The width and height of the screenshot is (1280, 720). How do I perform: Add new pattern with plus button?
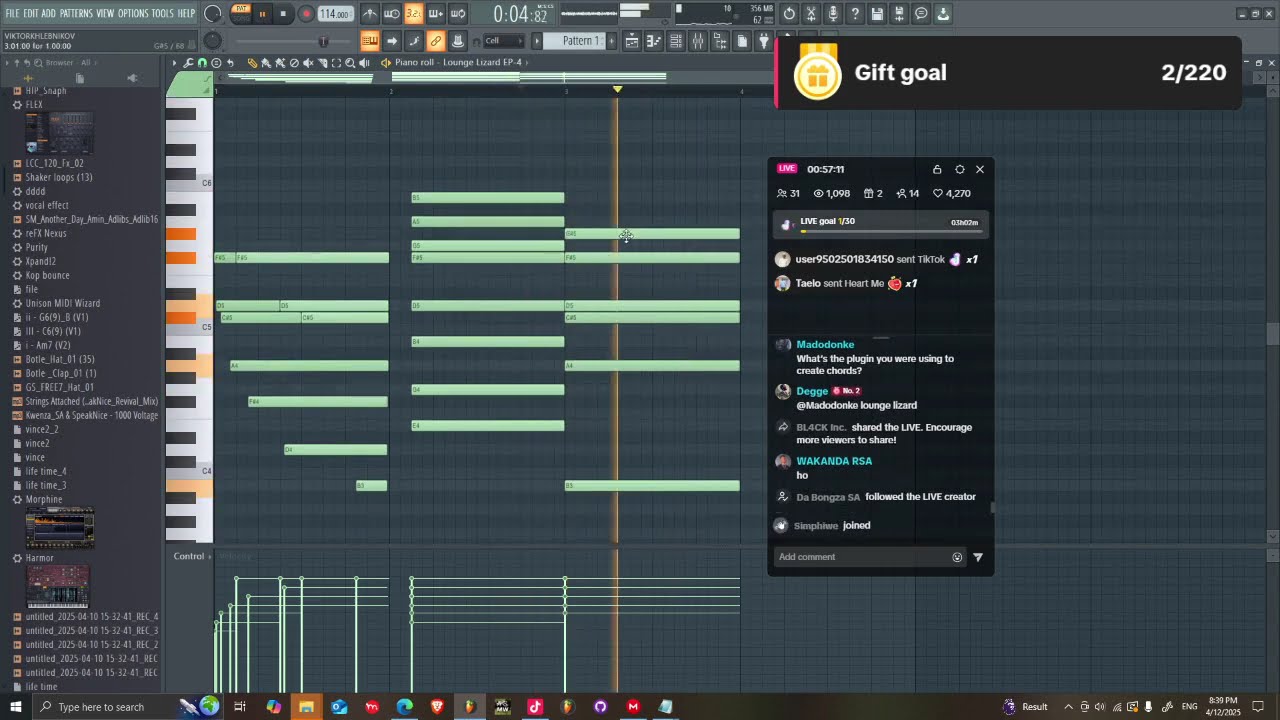pyautogui.click(x=611, y=41)
